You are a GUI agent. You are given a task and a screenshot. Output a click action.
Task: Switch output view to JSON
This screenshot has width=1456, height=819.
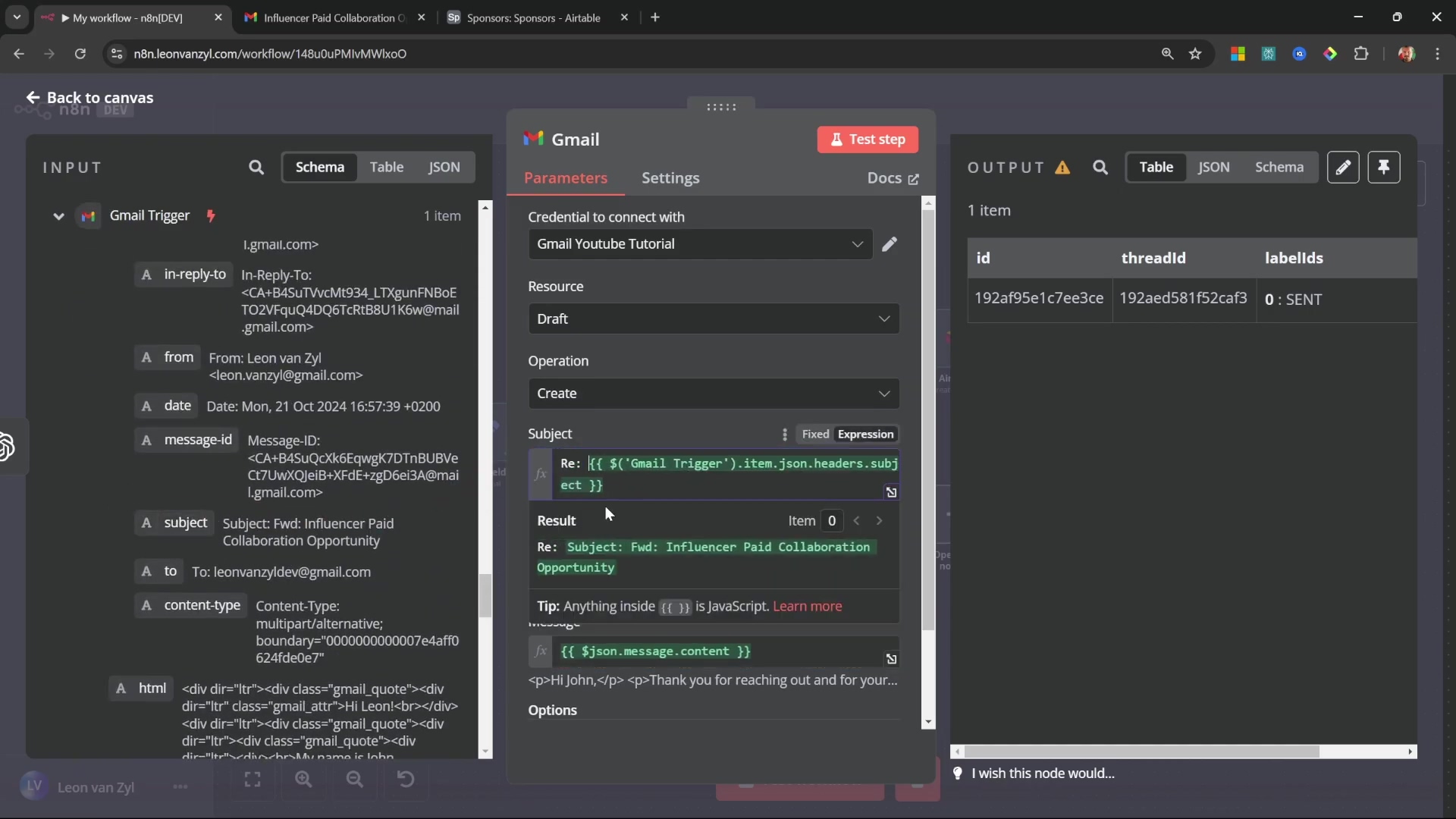pyautogui.click(x=1213, y=168)
